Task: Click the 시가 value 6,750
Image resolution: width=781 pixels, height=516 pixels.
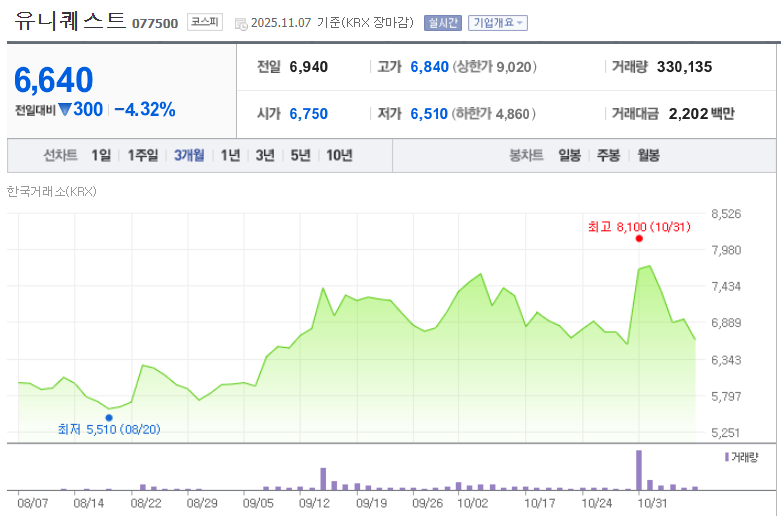Action: (x=309, y=114)
